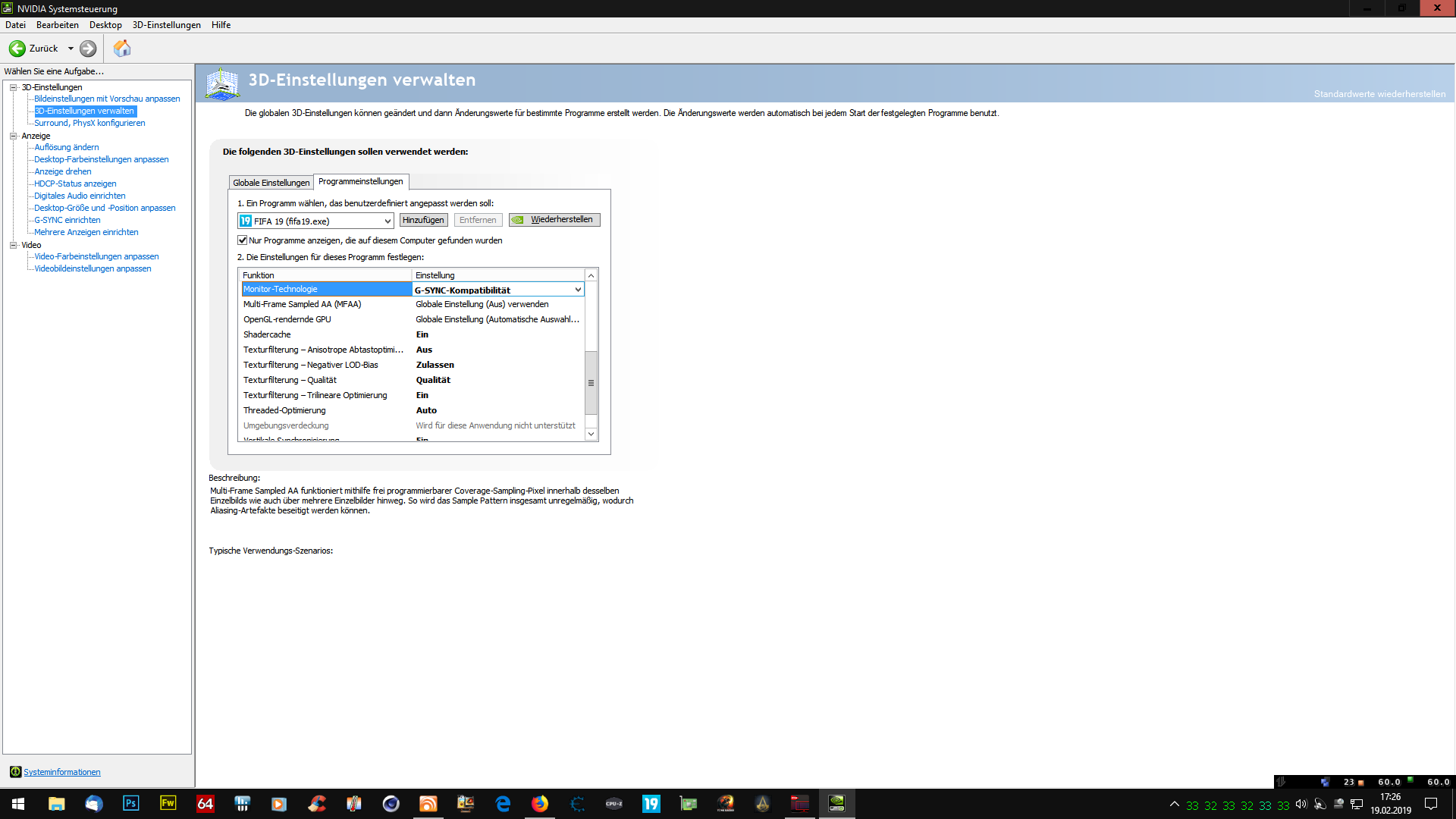
Task: Launch Photoshop from the taskbar
Action: [130, 804]
